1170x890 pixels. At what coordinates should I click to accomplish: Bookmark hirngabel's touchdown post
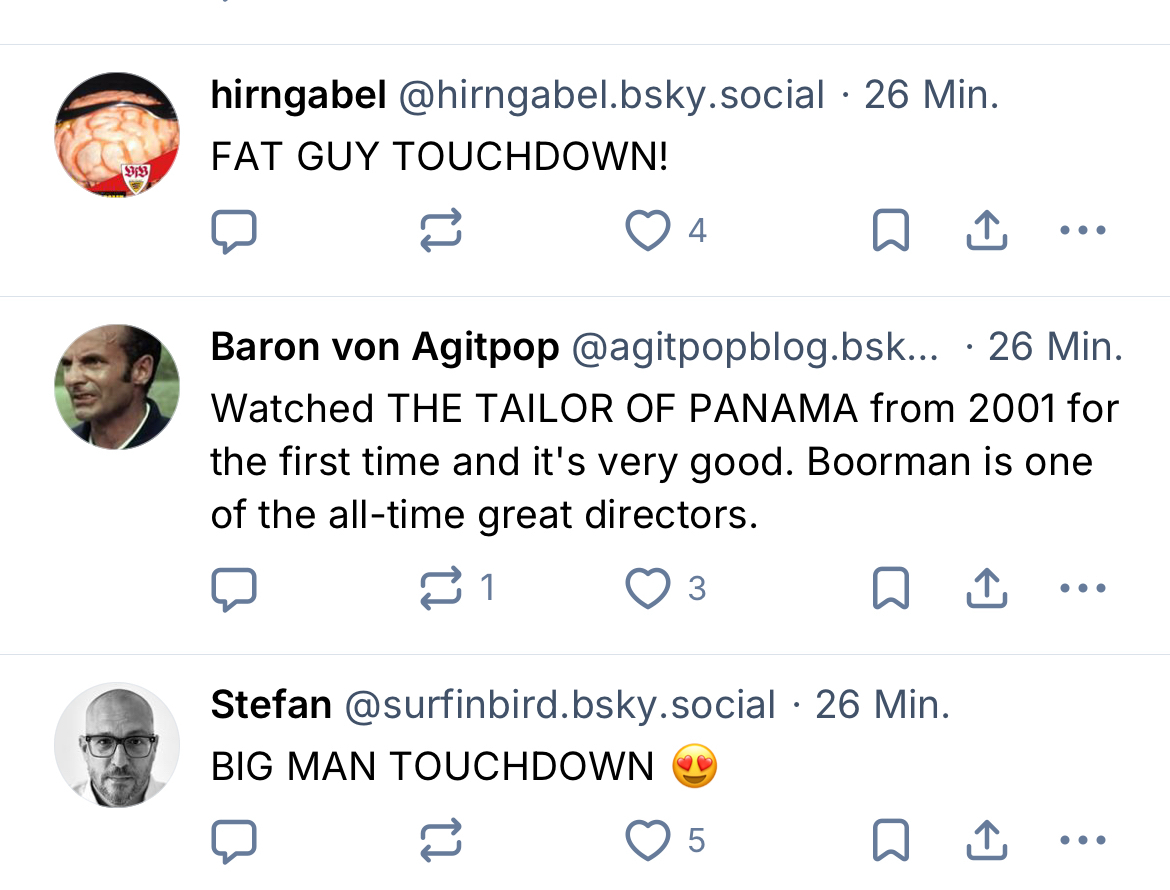(x=890, y=231)
